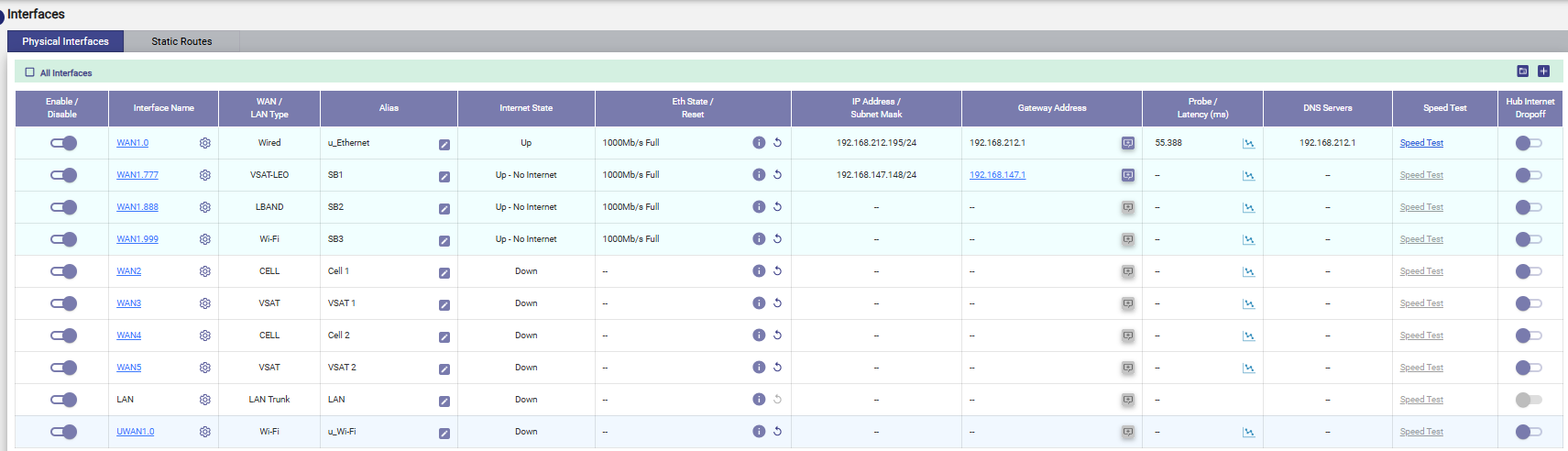Click save icon beside the plus button
Viewport: 1568px width, 451px height.
(1523, 71)
